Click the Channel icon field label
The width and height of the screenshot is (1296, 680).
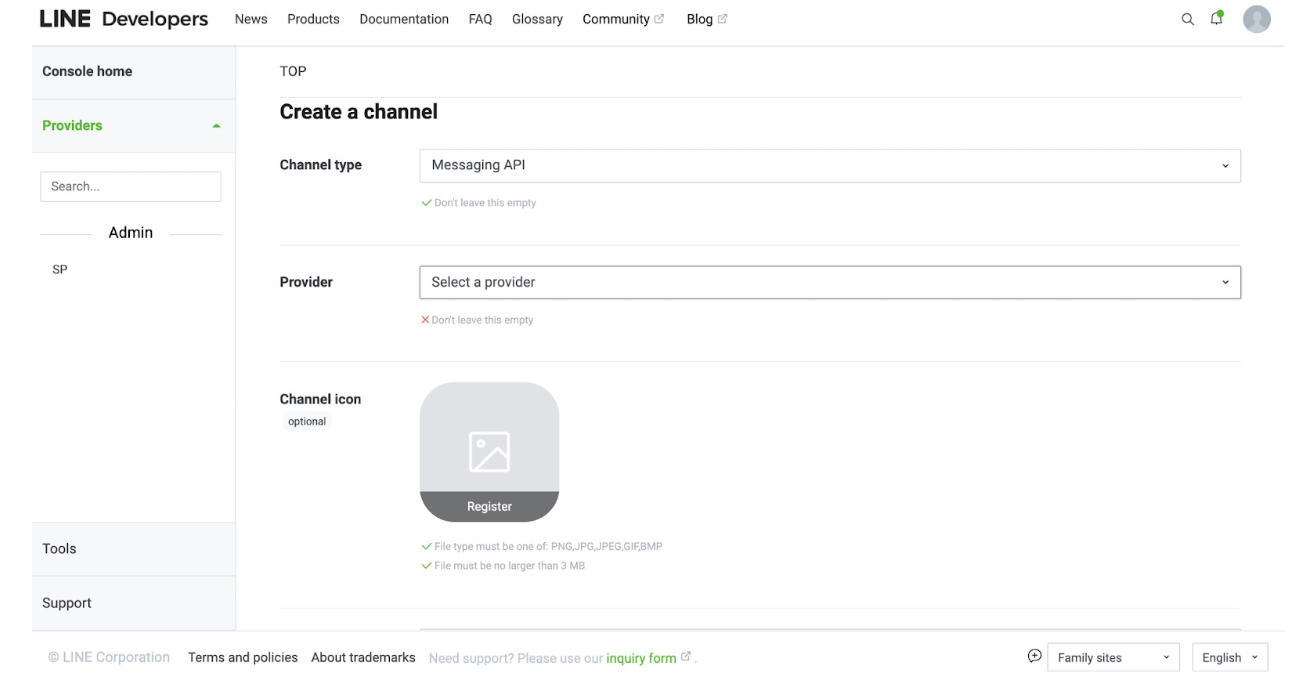pyautogui.click(x=320, y=399)
